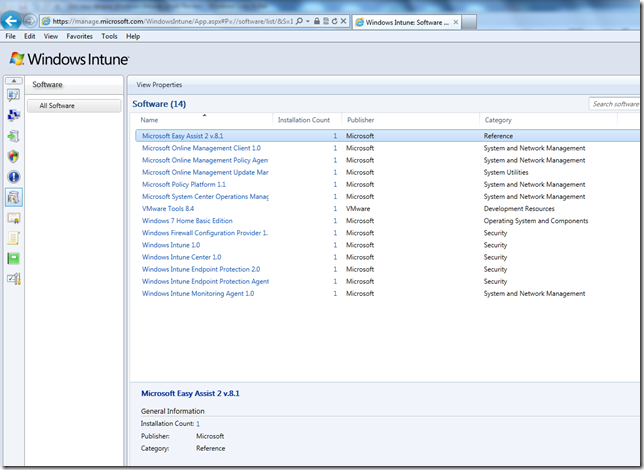Open the Alerts exclamation icon

pyautogui.click(x=14, y=177)
